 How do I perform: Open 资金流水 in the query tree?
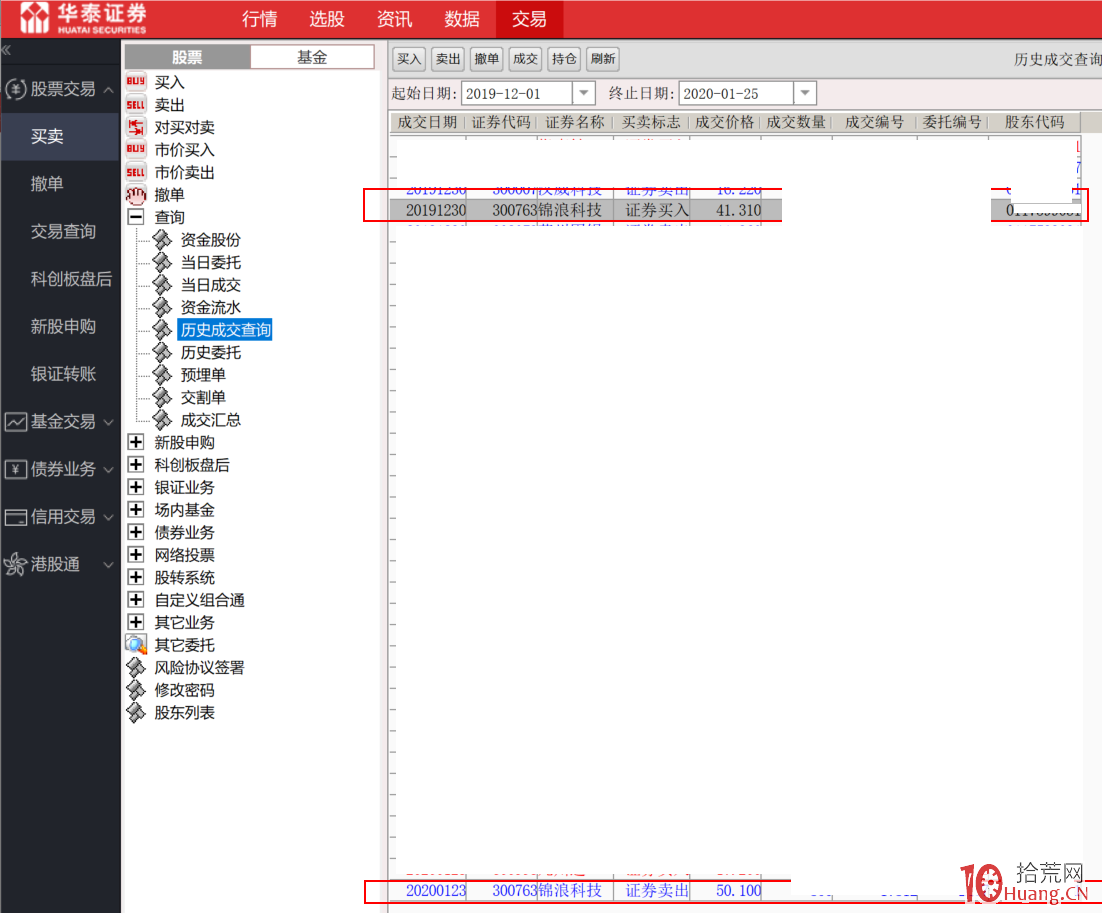[210, 307]
